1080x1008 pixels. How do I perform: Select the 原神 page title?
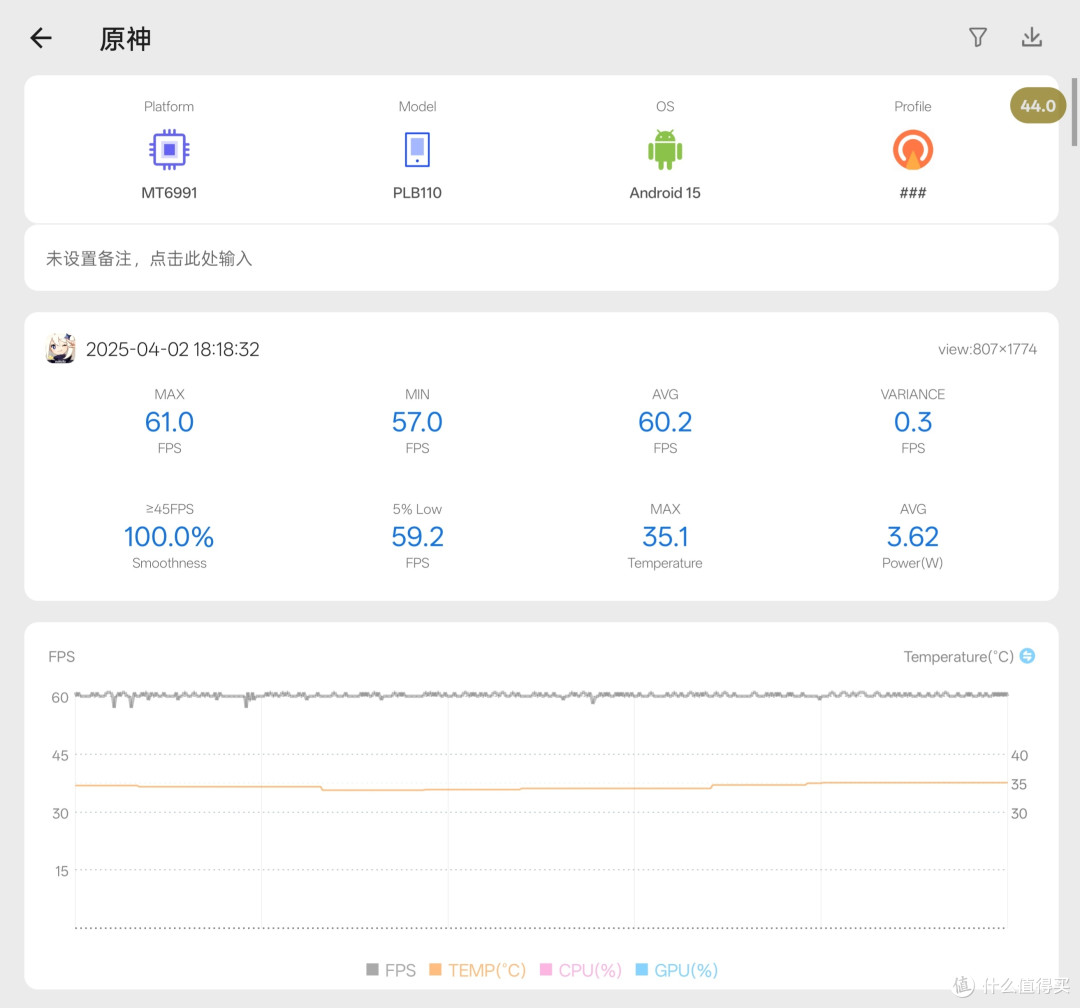click(125, 39)
